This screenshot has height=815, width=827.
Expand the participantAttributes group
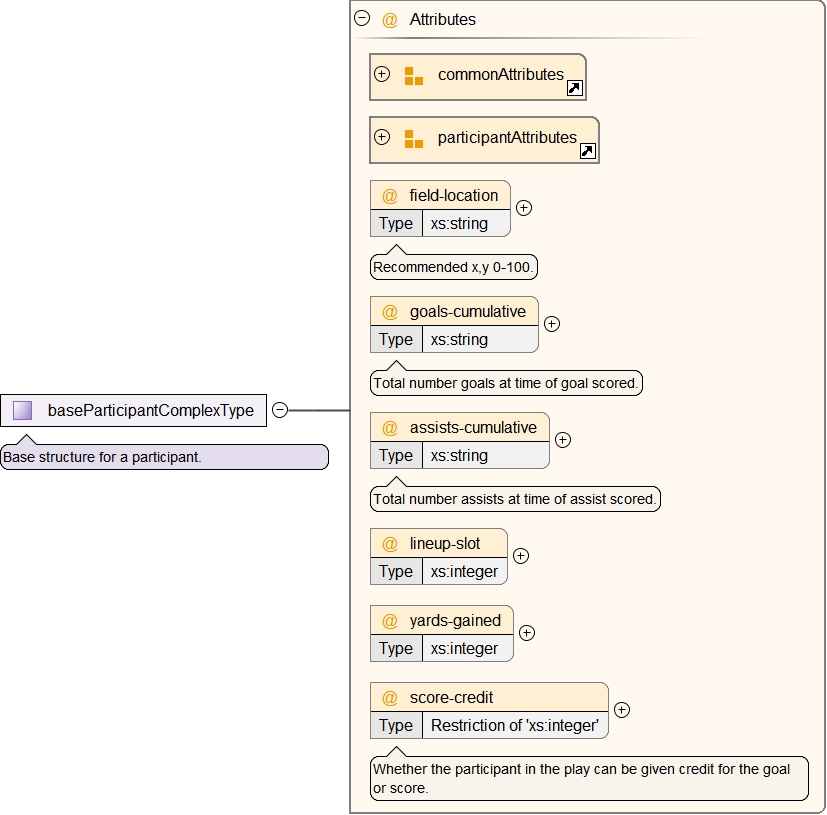pos(382,137)
